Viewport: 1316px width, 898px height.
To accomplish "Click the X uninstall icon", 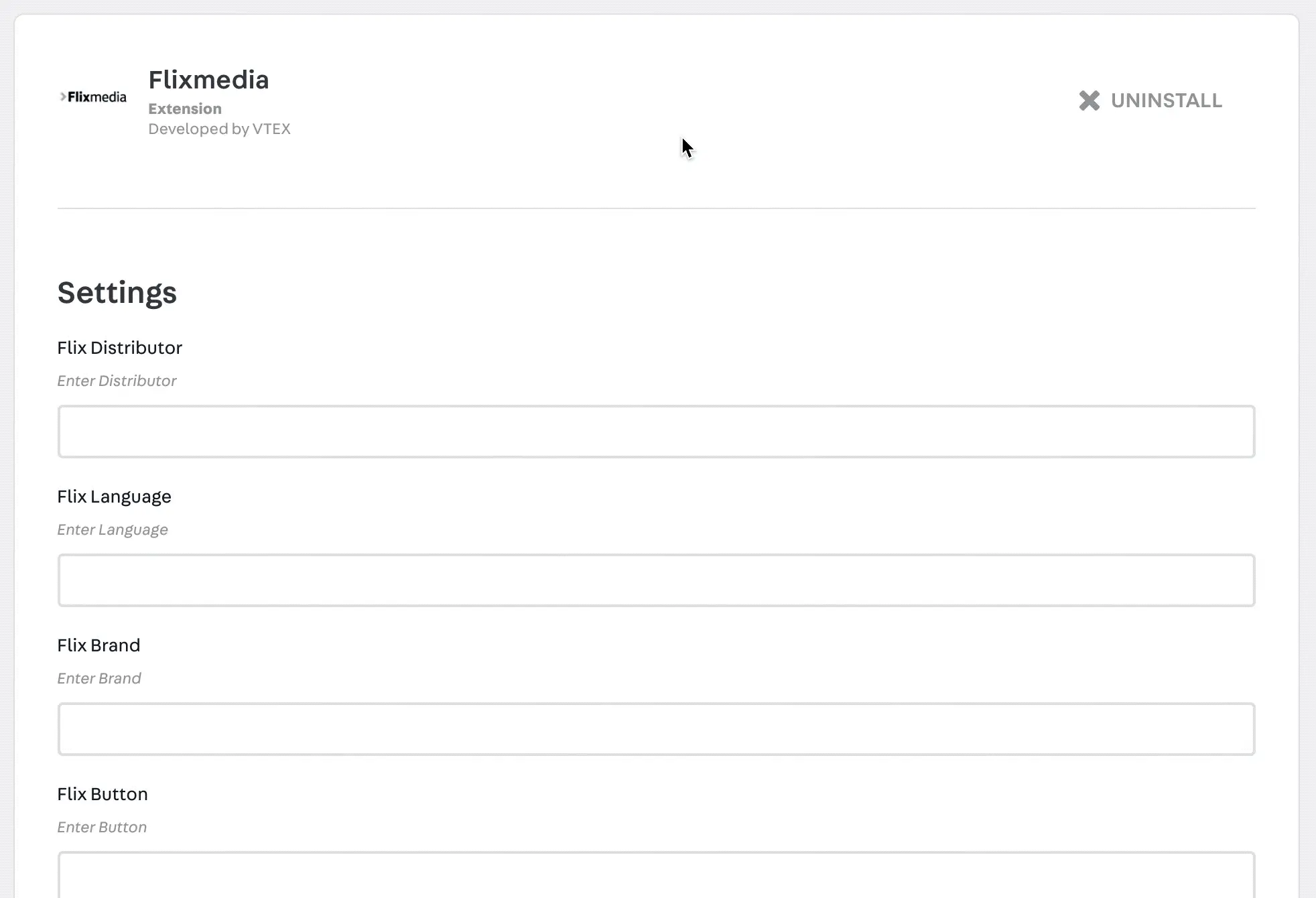I will click(1090, 101).
